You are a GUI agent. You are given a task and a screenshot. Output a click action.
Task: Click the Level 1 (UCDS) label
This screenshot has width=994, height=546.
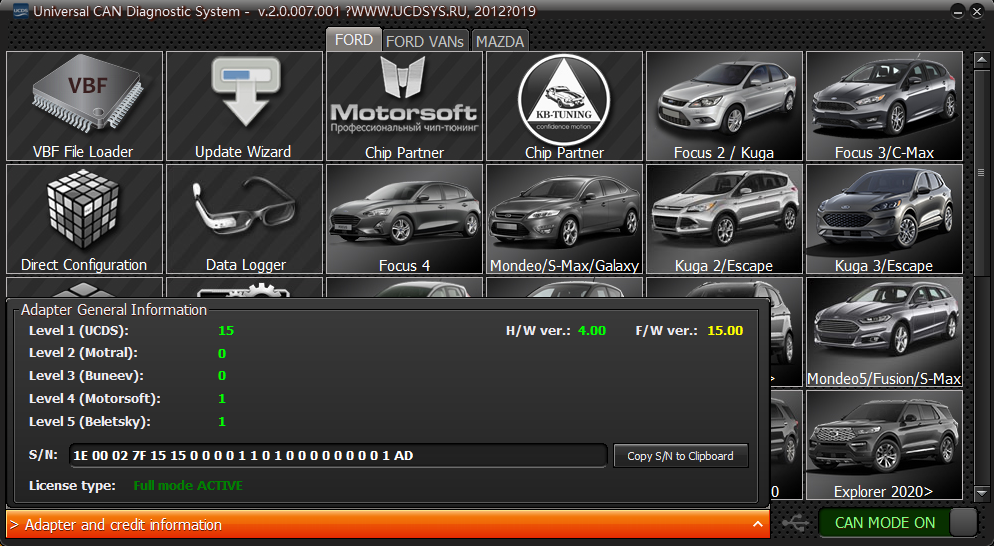point(79,330)
